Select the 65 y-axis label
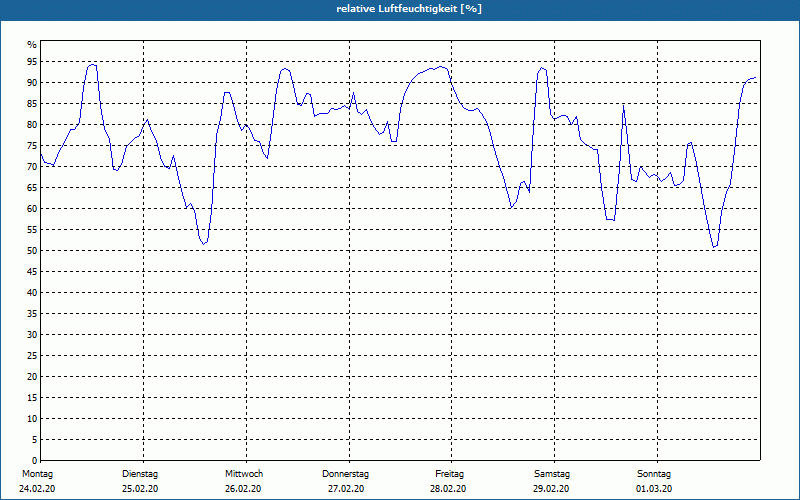 click(x=32, y=188)
